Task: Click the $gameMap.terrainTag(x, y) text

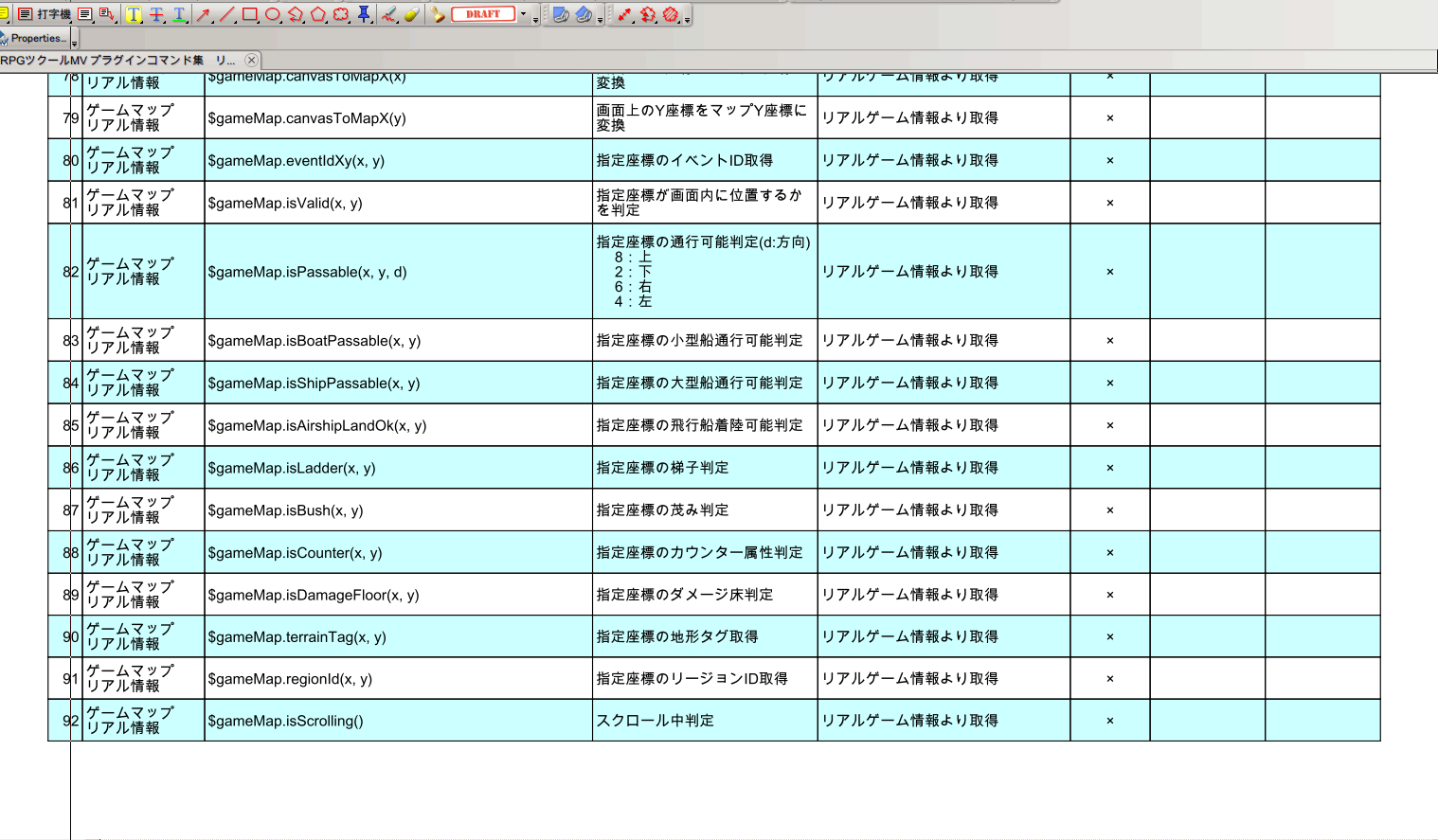Action: click(x=297, y=637)
